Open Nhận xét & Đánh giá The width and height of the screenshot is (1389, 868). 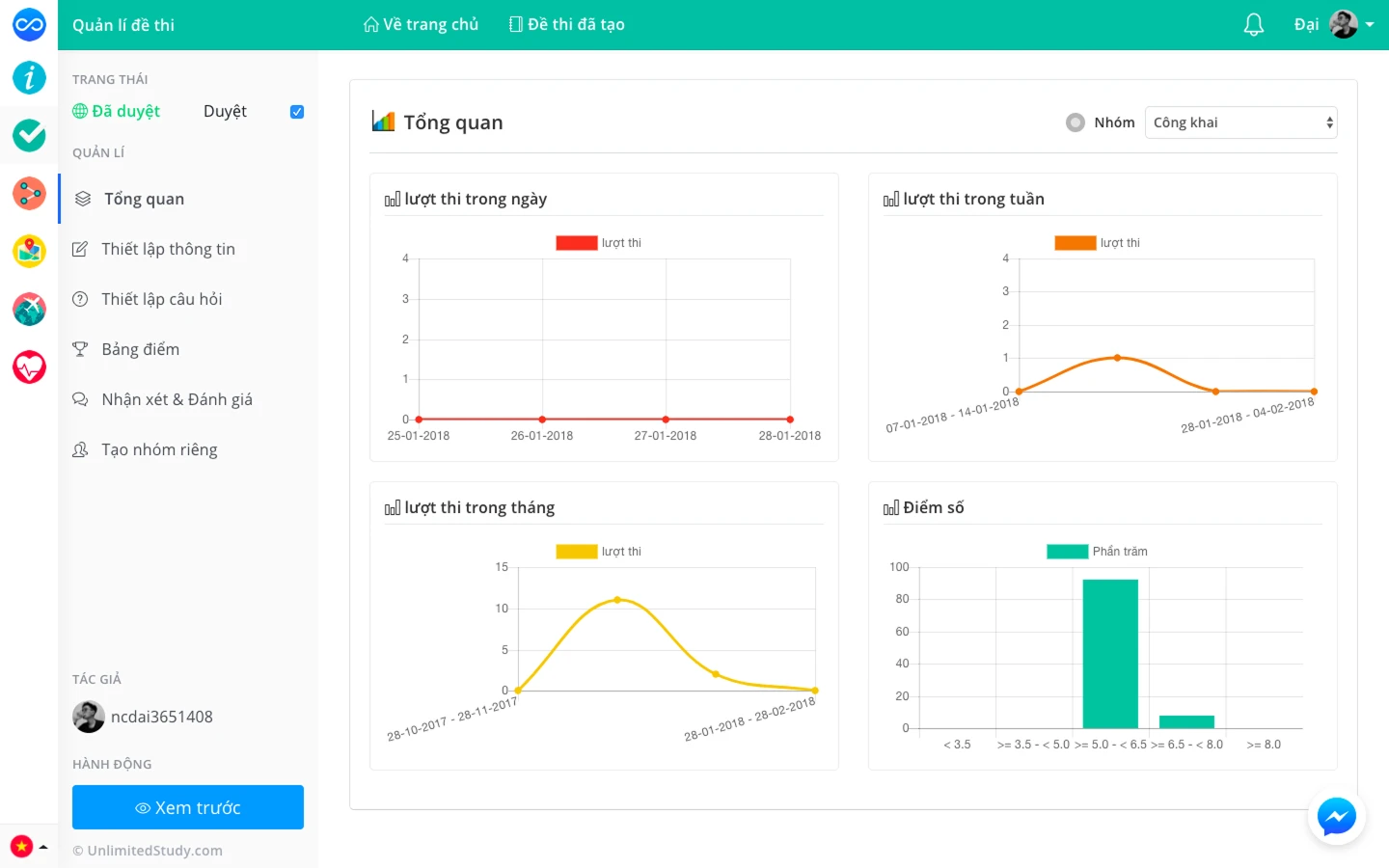(189, 399)
